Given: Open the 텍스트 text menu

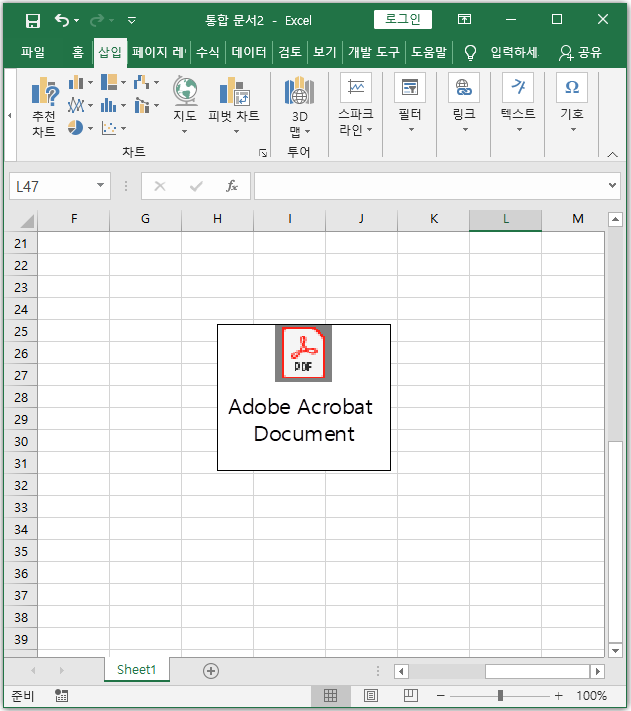Looking at the screenshot, I should coord(518,103).
